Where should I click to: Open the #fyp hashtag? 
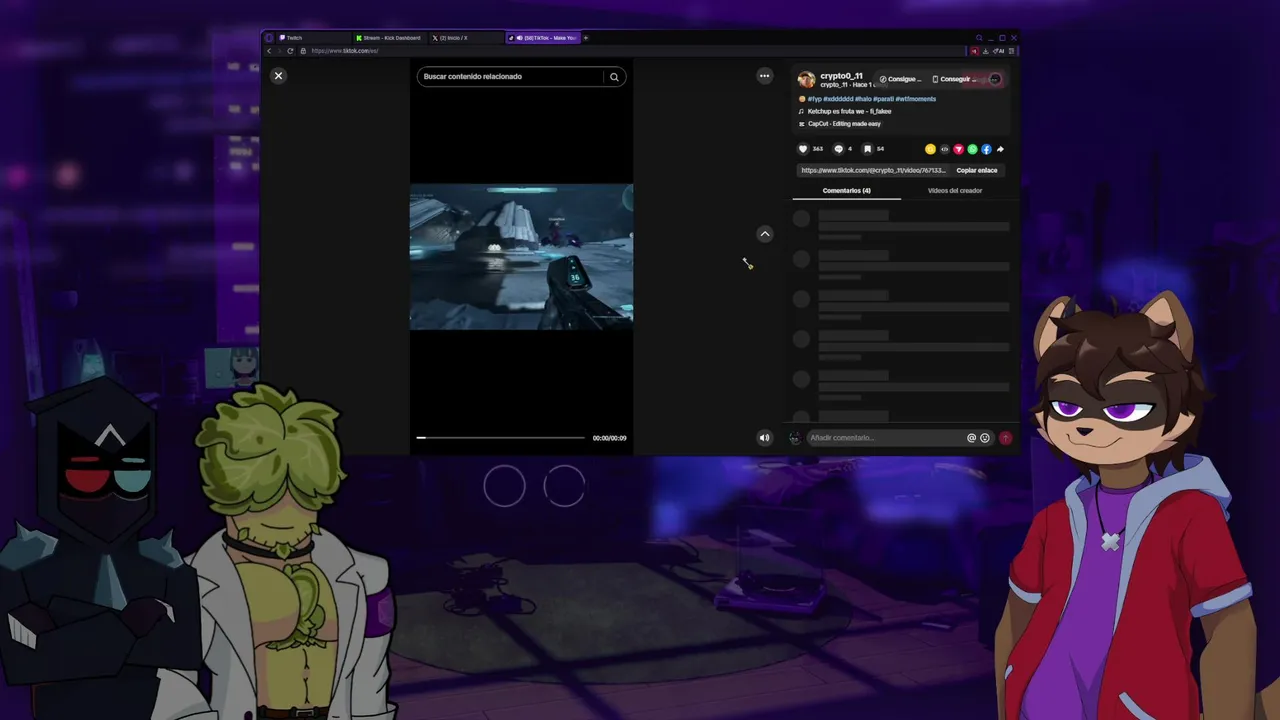(x=814, y=99)
